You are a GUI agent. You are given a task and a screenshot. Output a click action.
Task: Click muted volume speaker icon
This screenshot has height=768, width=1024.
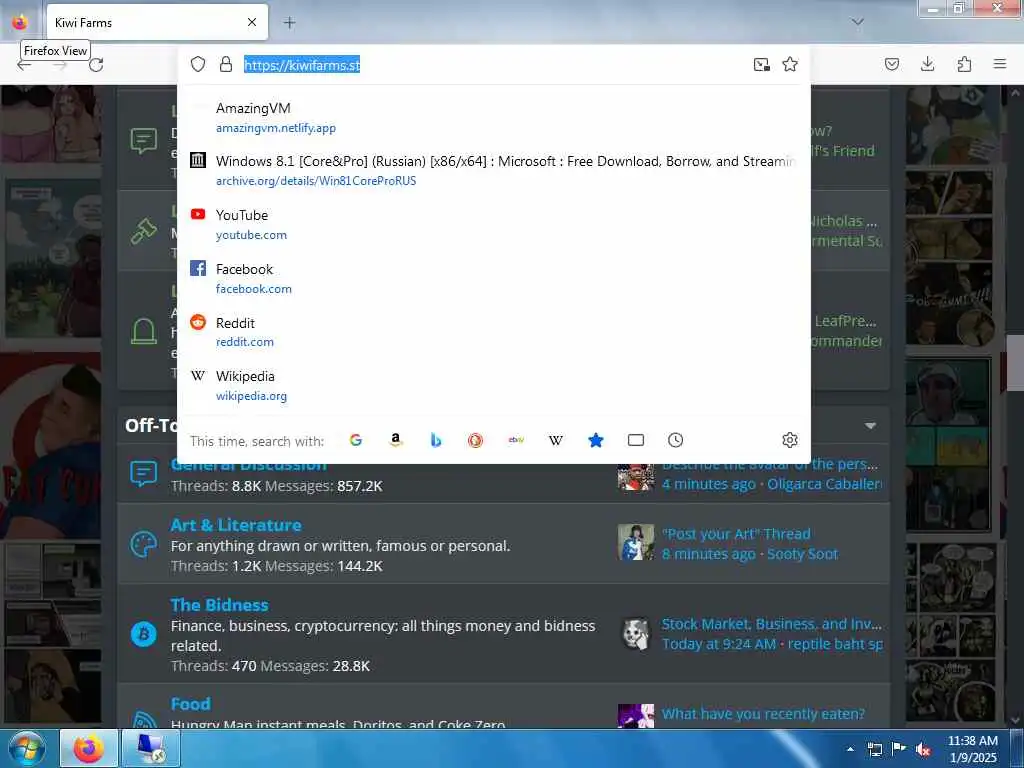point(923,749)
